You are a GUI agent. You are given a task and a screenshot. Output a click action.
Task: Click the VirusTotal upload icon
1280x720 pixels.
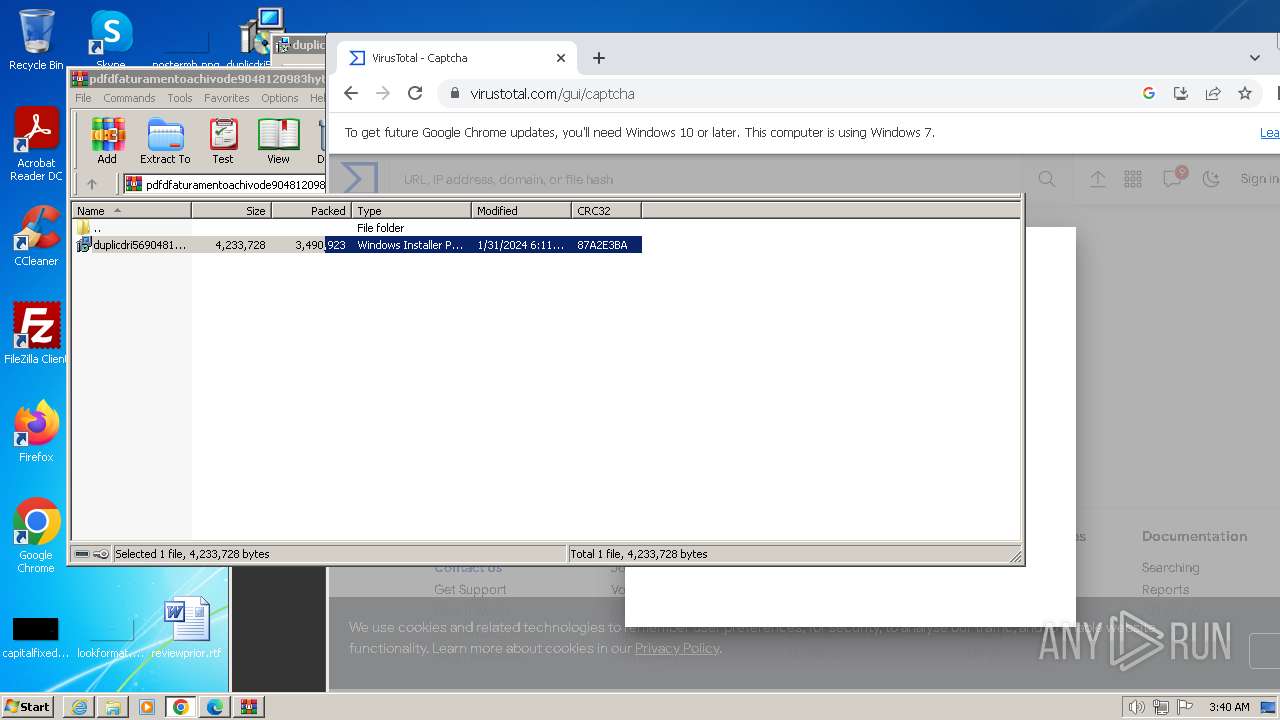[1098, 179]
